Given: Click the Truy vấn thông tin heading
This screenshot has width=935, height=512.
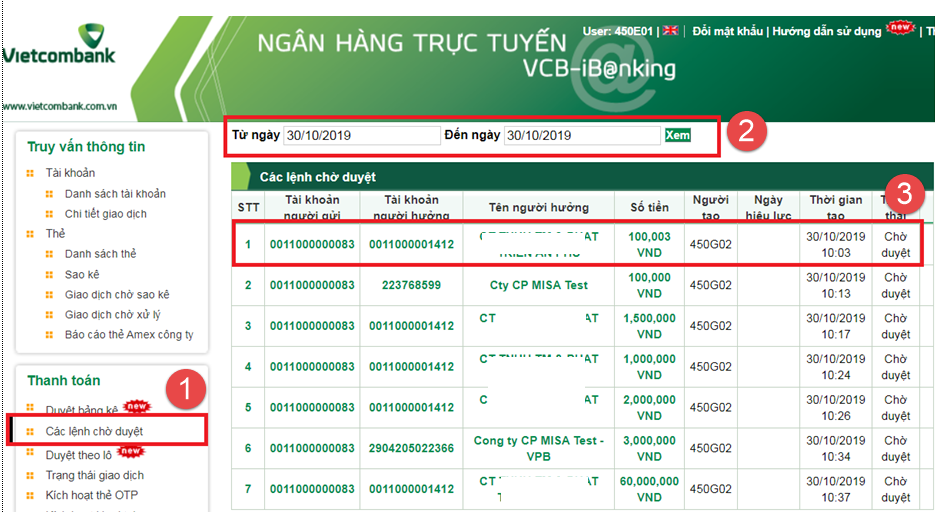Looking at the screenshot, I should coord(86,147).
